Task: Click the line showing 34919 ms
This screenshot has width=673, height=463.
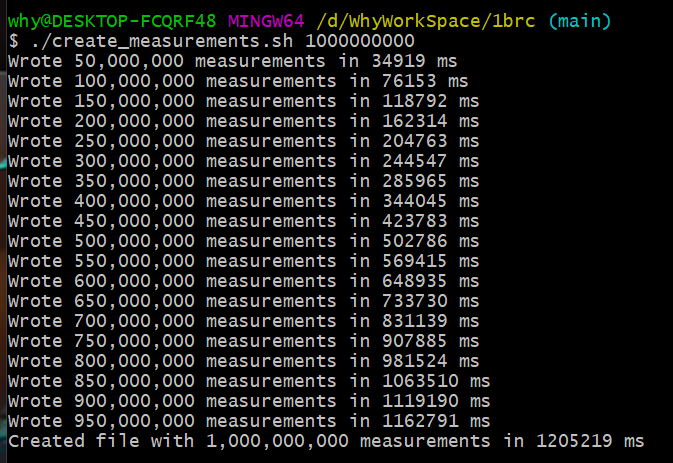Action: [233, 61]
